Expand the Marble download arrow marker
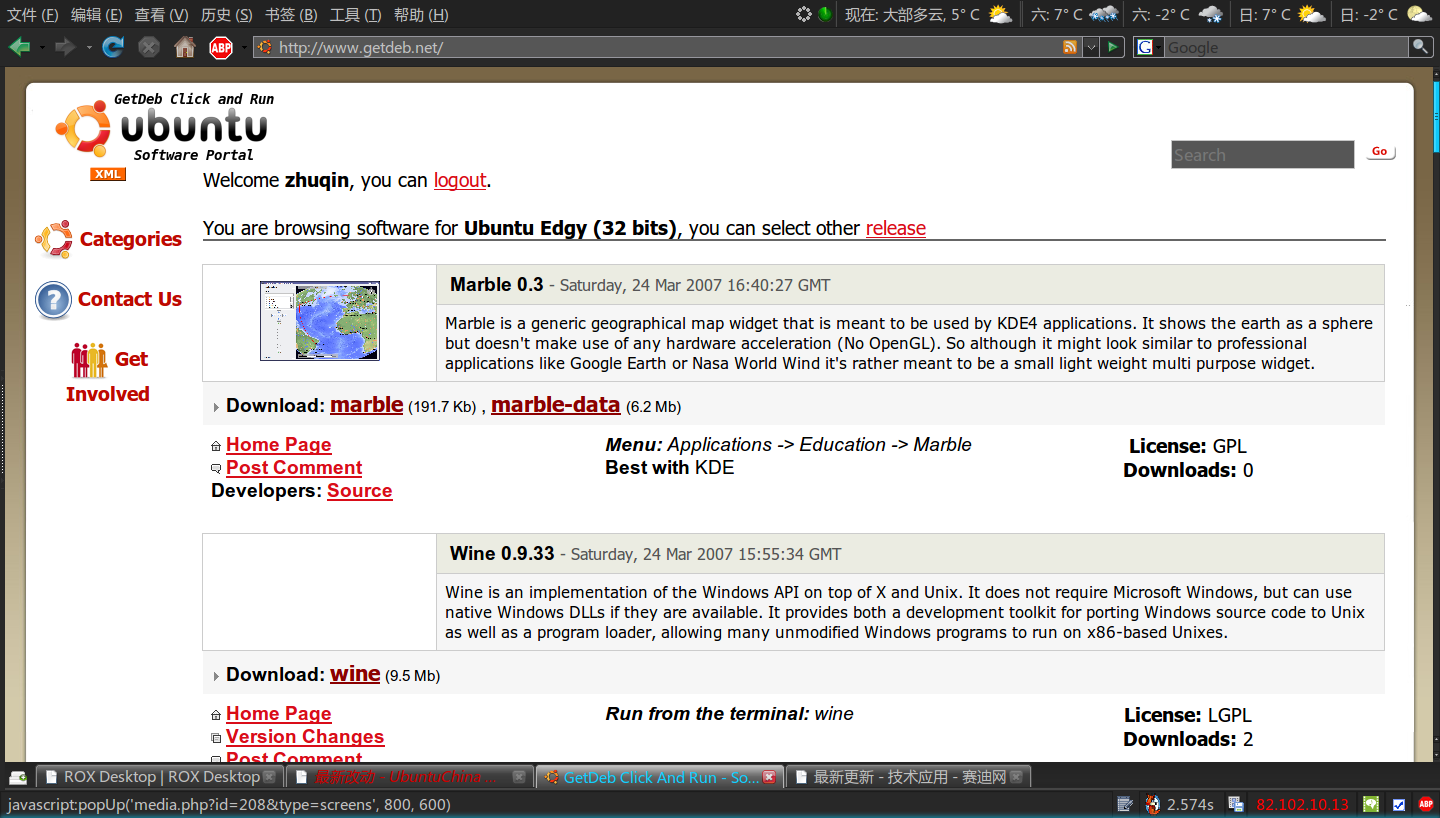Screen dimensions: 1440x818 coord(216,407)
